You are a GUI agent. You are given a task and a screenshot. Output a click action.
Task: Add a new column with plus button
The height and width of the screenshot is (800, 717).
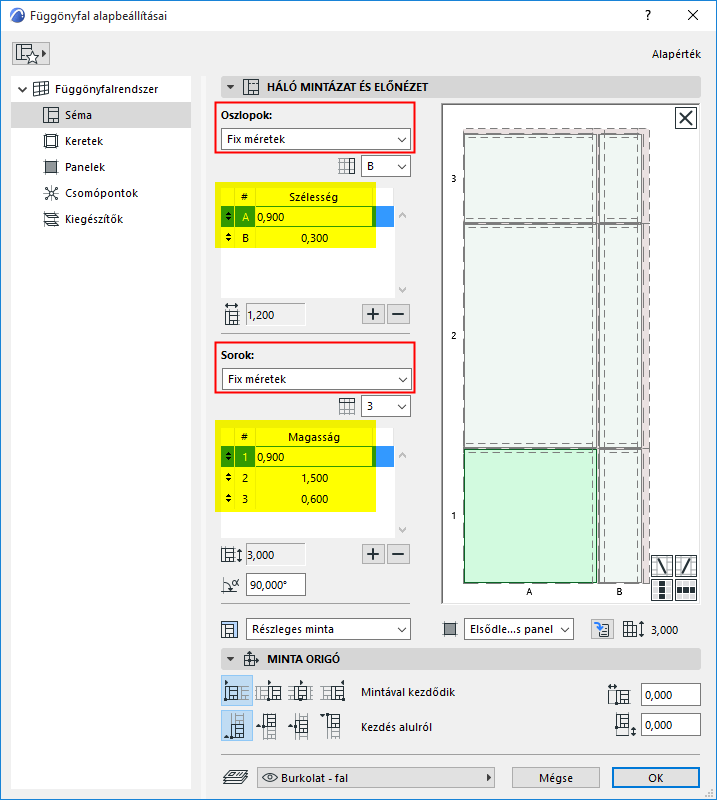tap(373, 314)
